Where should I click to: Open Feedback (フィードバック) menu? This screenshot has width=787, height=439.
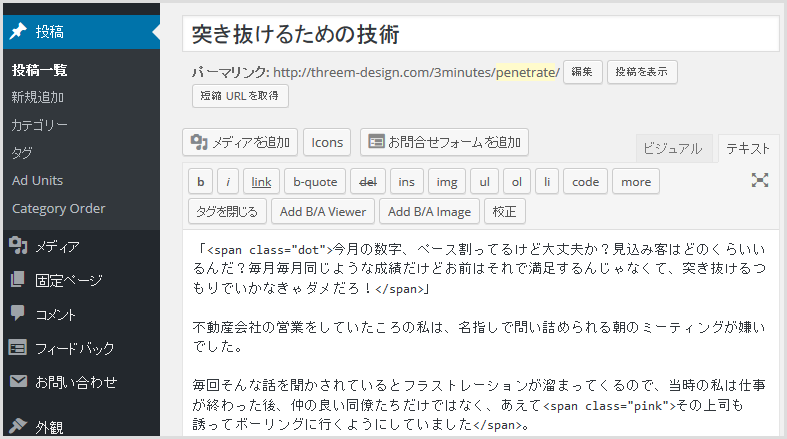coord(74,348)
